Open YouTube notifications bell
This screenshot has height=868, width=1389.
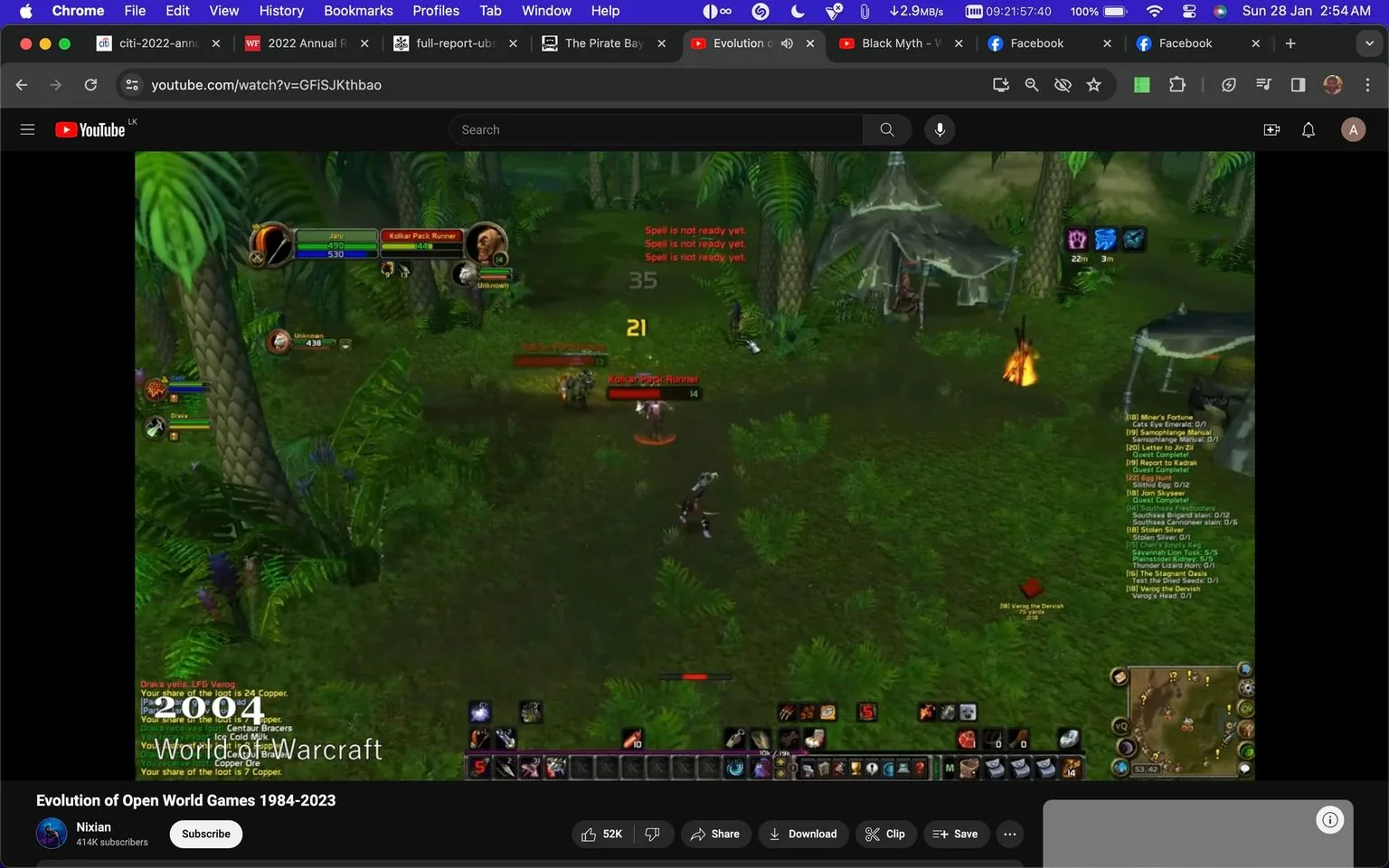pos(1309,130)
